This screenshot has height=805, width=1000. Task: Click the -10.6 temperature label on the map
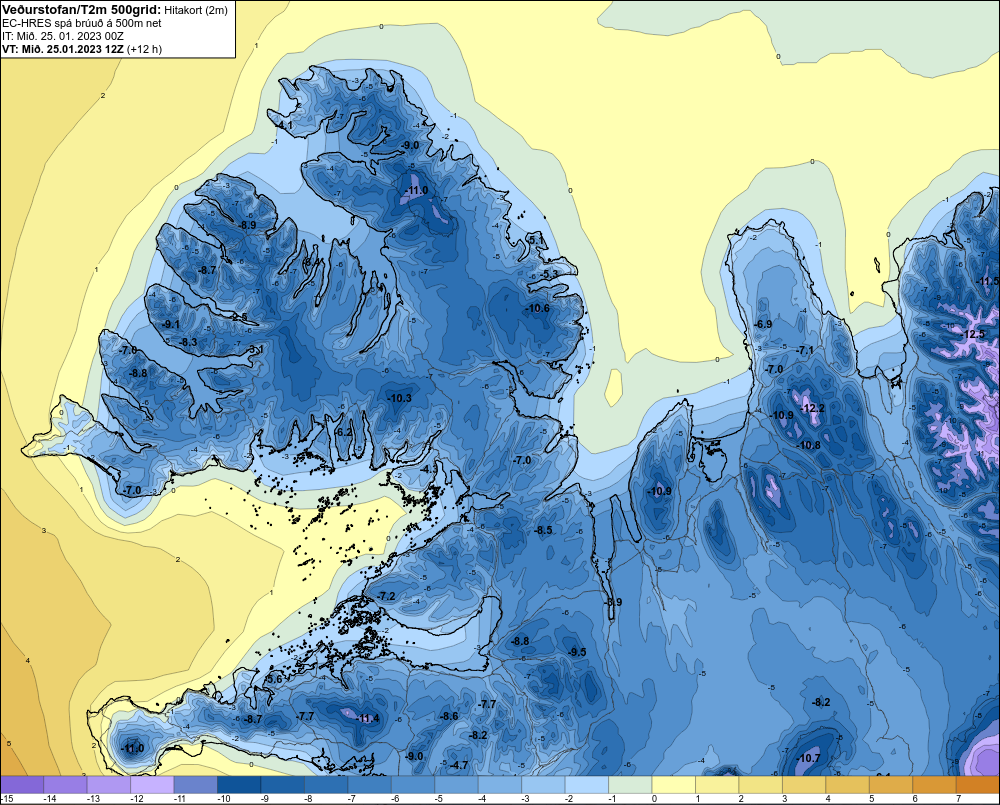click(537, 308)
